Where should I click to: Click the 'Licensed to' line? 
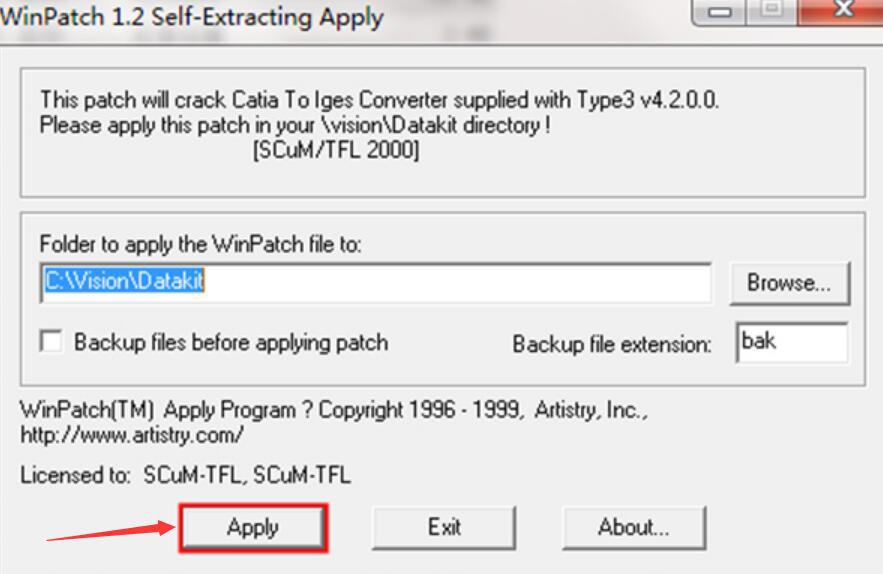185,474
